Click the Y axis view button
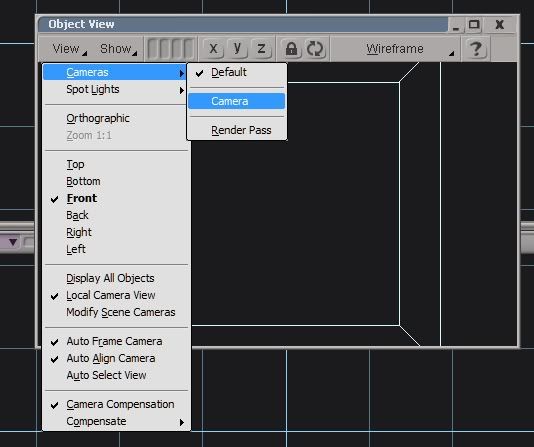Screen dimensions: 534x447 coord(237,49)
